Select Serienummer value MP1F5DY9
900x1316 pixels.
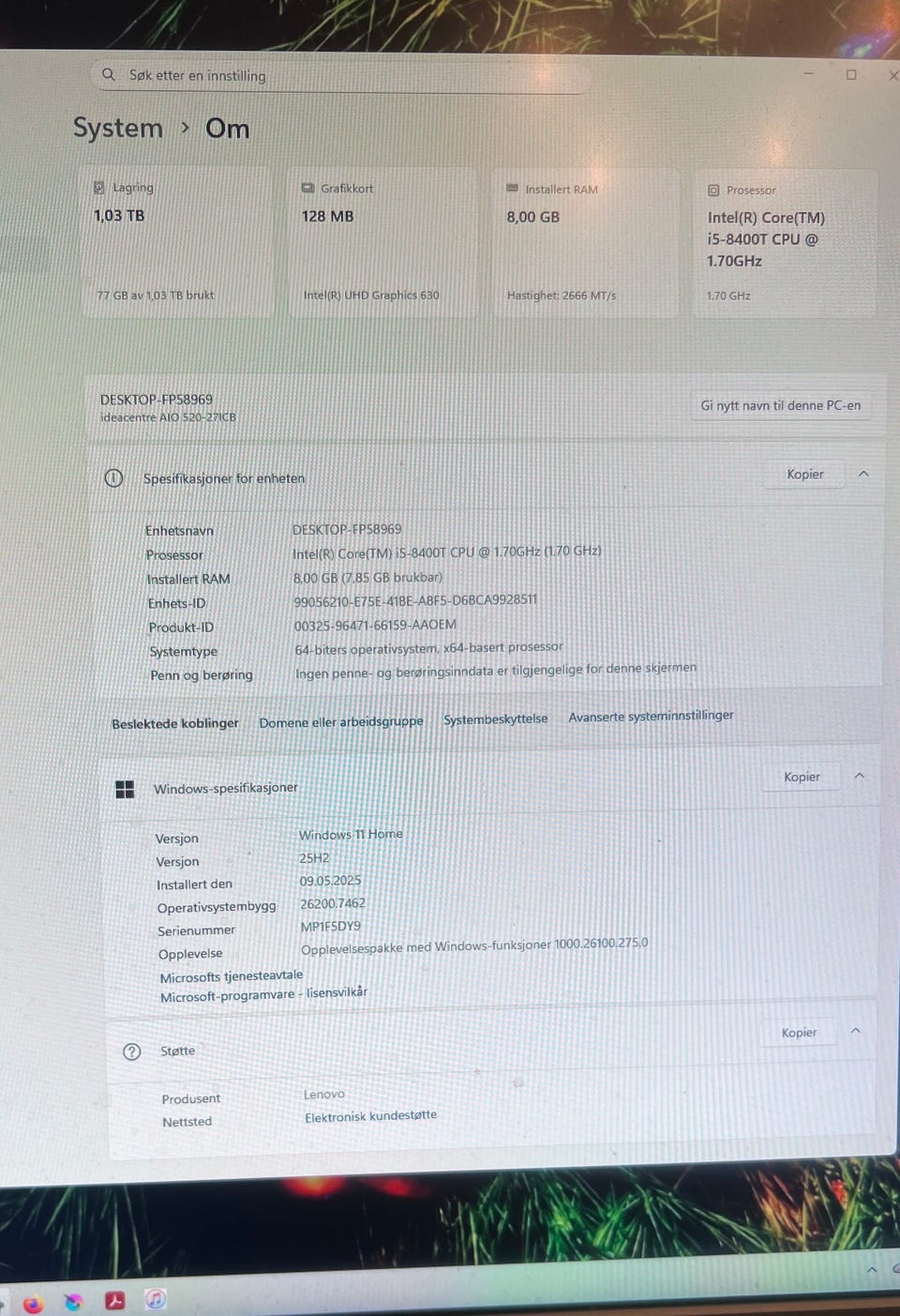(330, 927)
